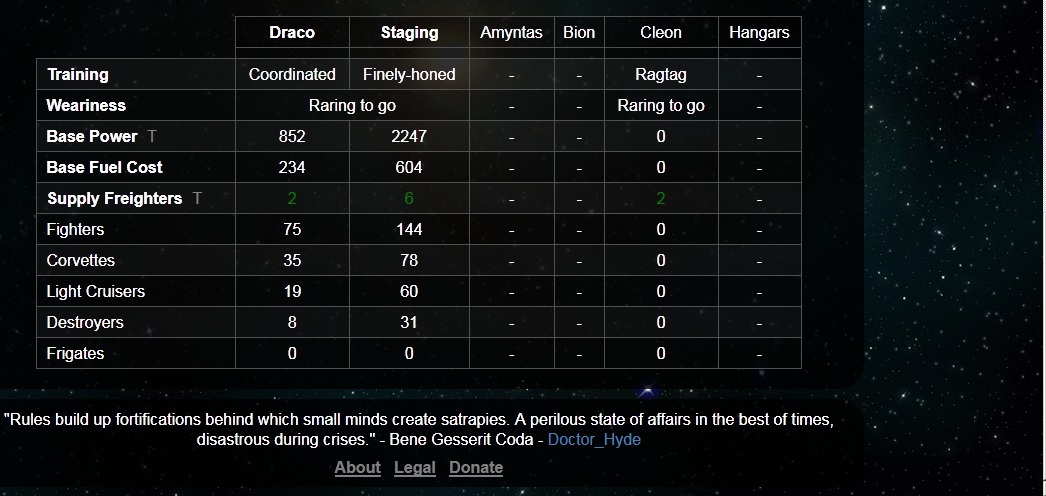Select the Cleon column header
Image resolution: width=1046 pixels, height=496 pixels.
(661, 32)
